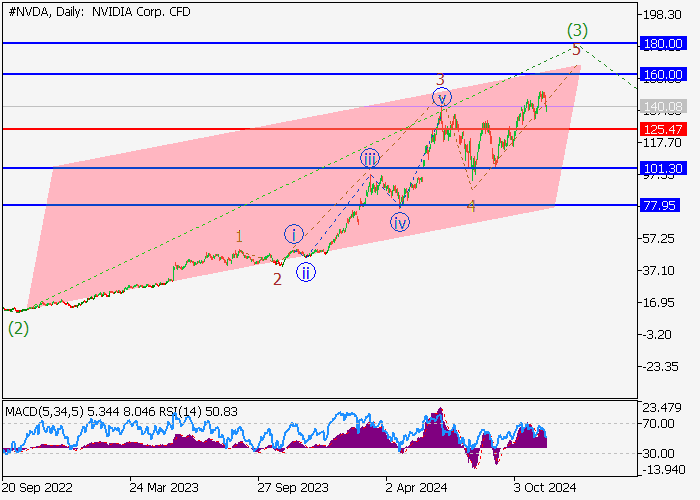Click the #NVDA Daily NVIDIA Corp. CFD chart title
This screenshot has height=500, width=700.
[x=99, y=12]
